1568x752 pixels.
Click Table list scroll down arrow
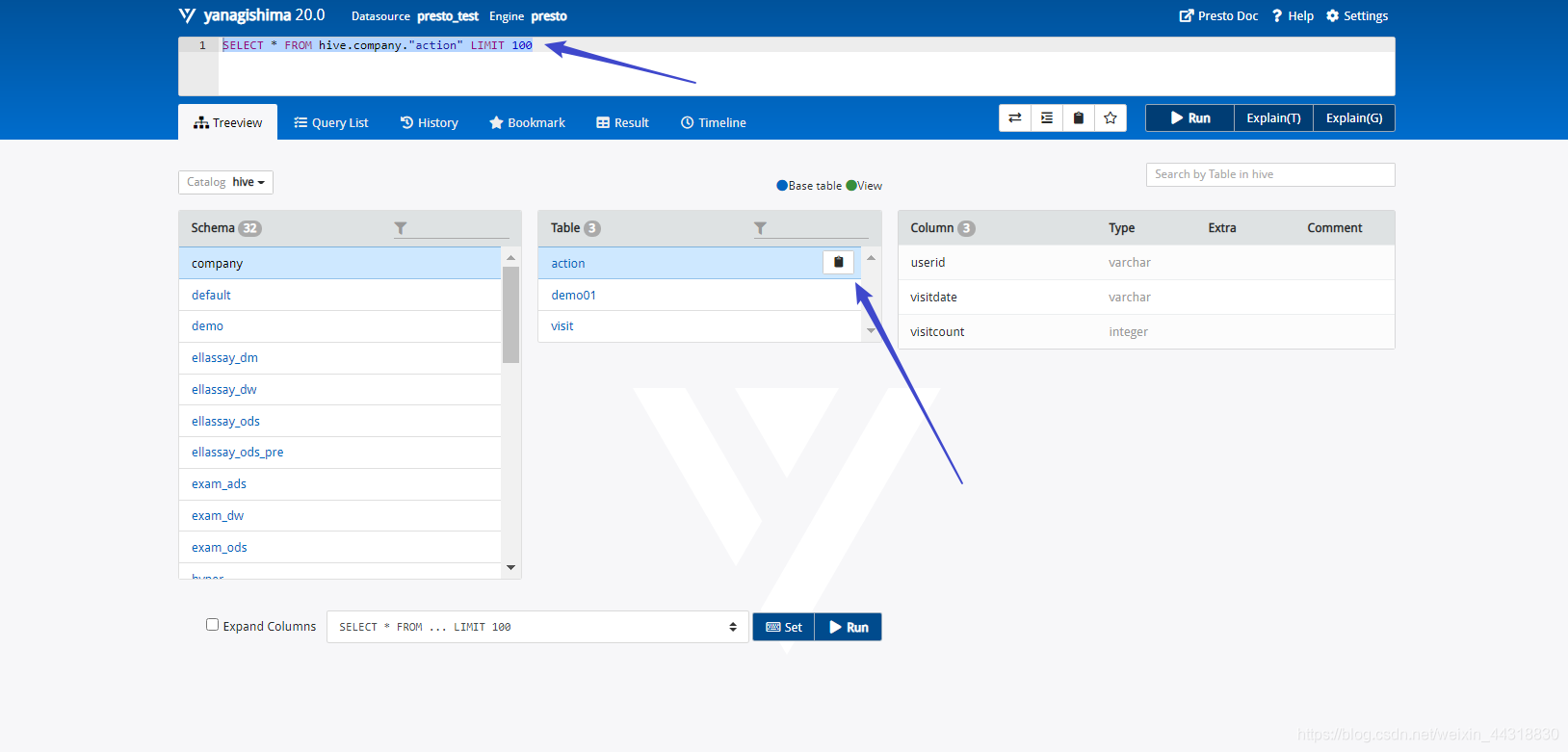click(871, 331)
